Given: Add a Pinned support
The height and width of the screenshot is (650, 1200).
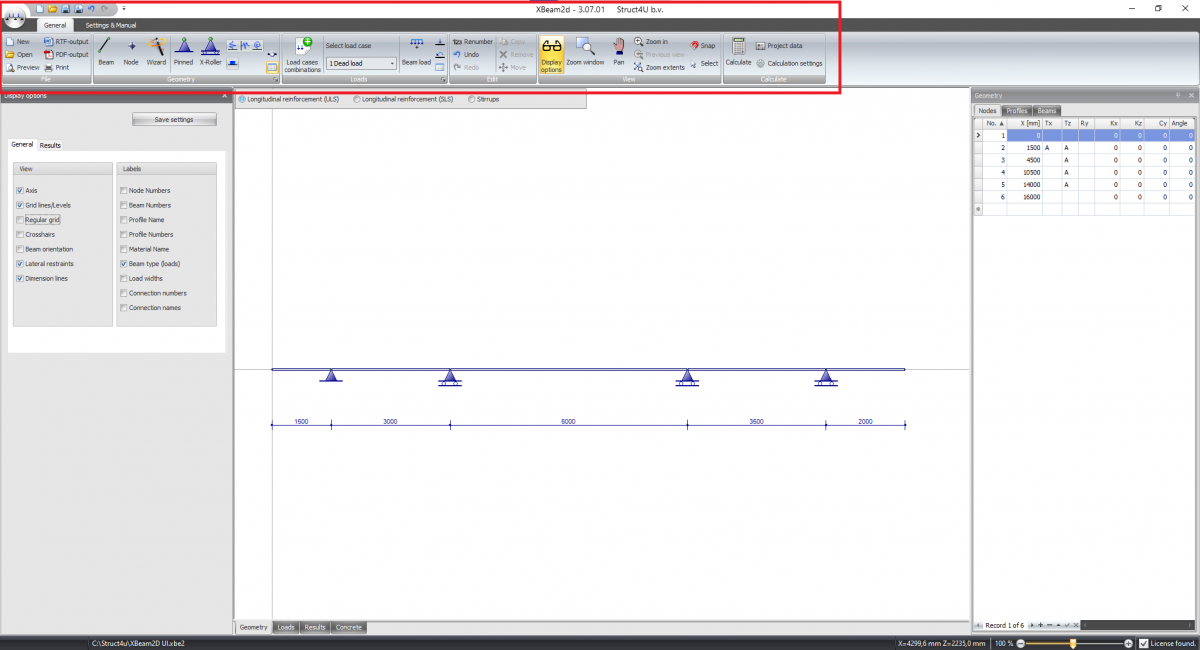Looking at the screenshot, I should (x=183, y=54).
